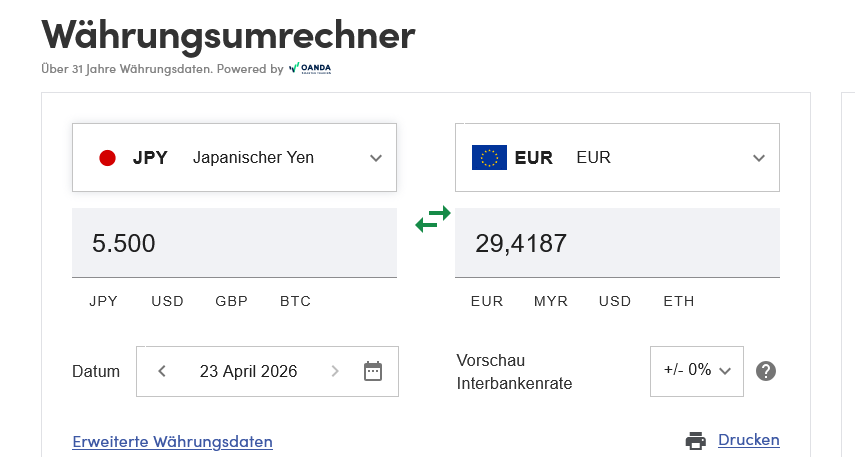Click the European Union flag icon
855x457 pixels.
click(x=489, y=157)
